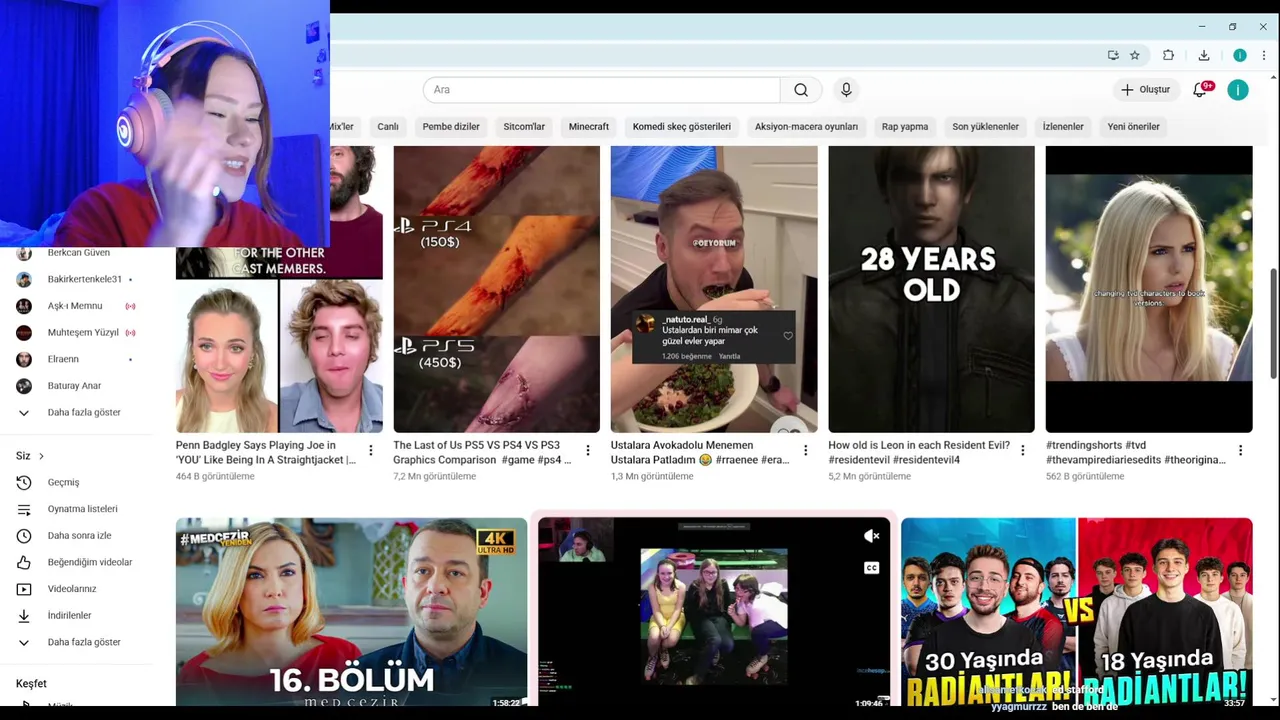
Task: Play the Avokadolu Menemen short thumbnail
Action: [x=714, y=289]
